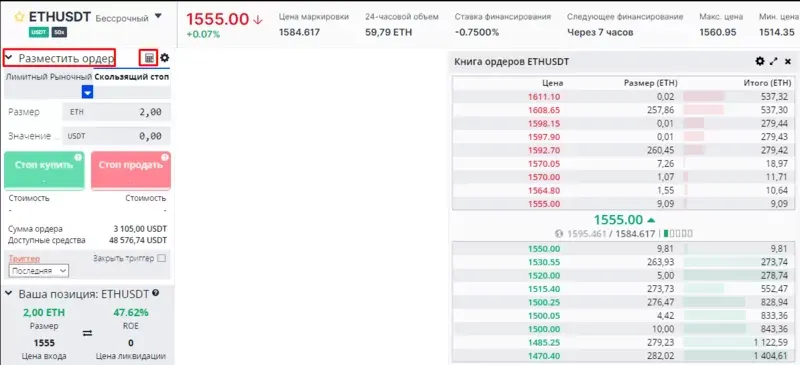Click bid price 1530.55
This screenshot has height=365, width=800.
[x=544, y=262]
